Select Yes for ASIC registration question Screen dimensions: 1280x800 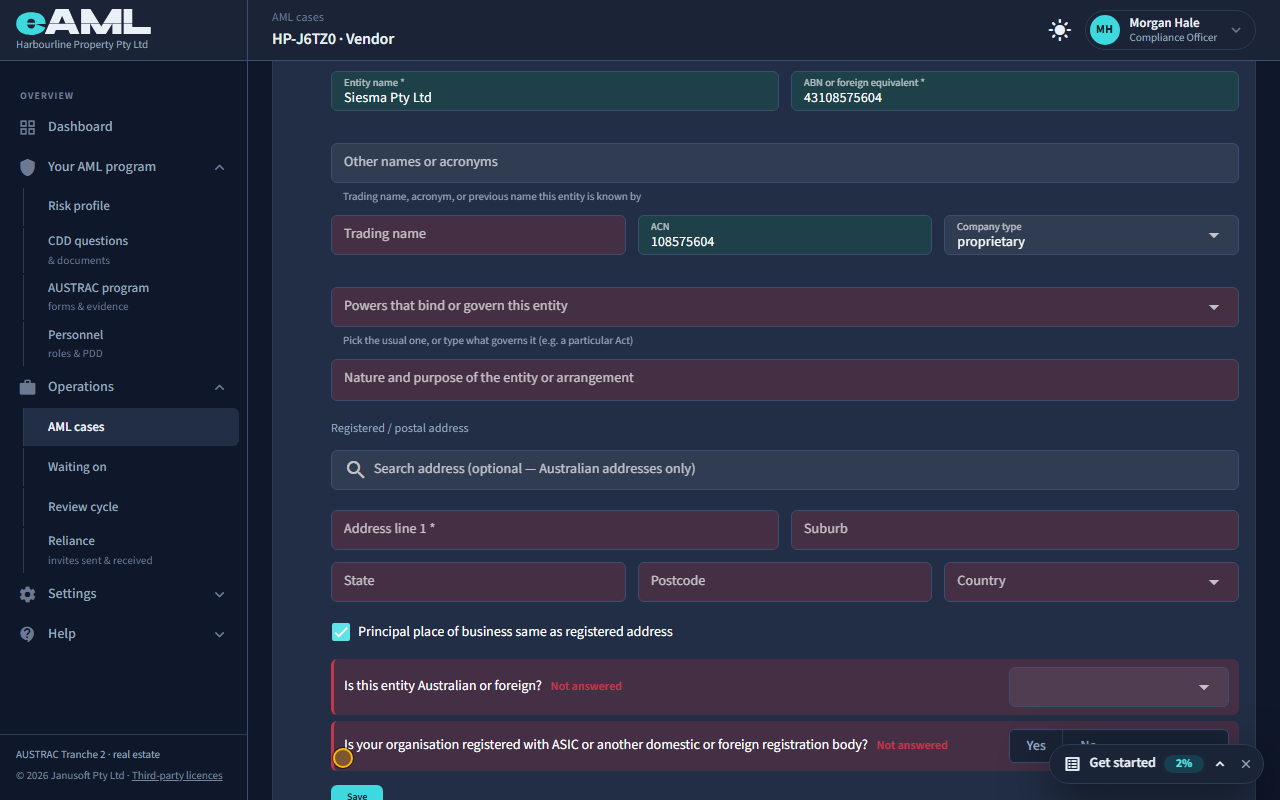tap(1036, 746)
